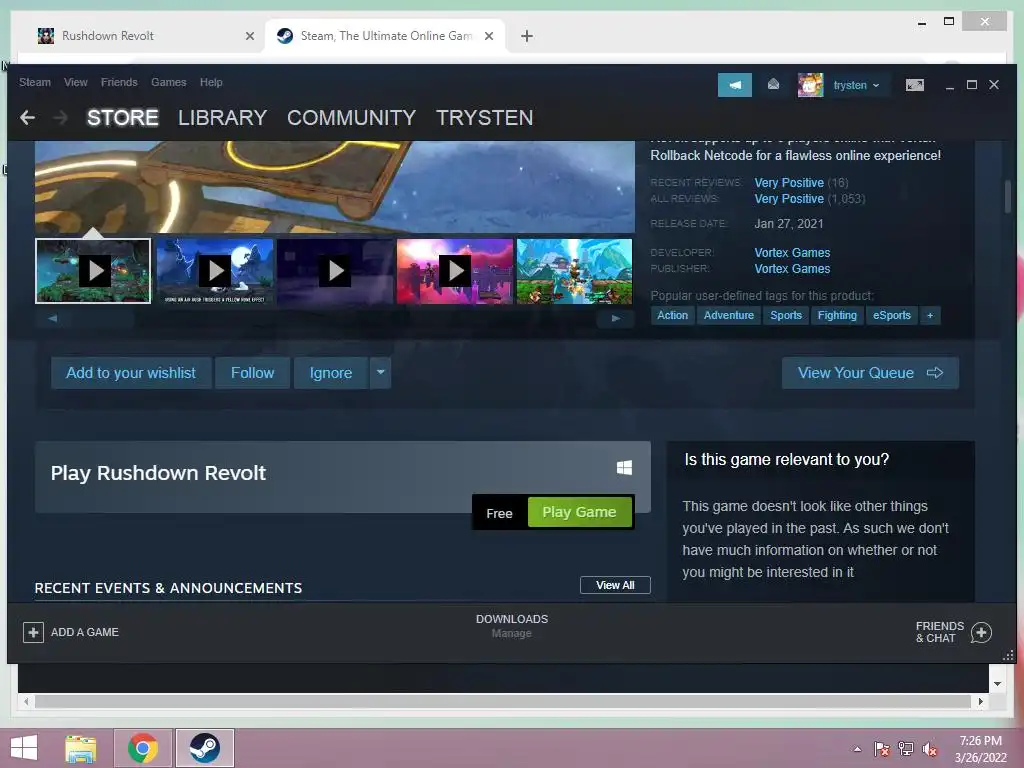Viewport: 1024px width, 768px height.
Task: Click the Add a Game plus icon
Action: [33, 632]
